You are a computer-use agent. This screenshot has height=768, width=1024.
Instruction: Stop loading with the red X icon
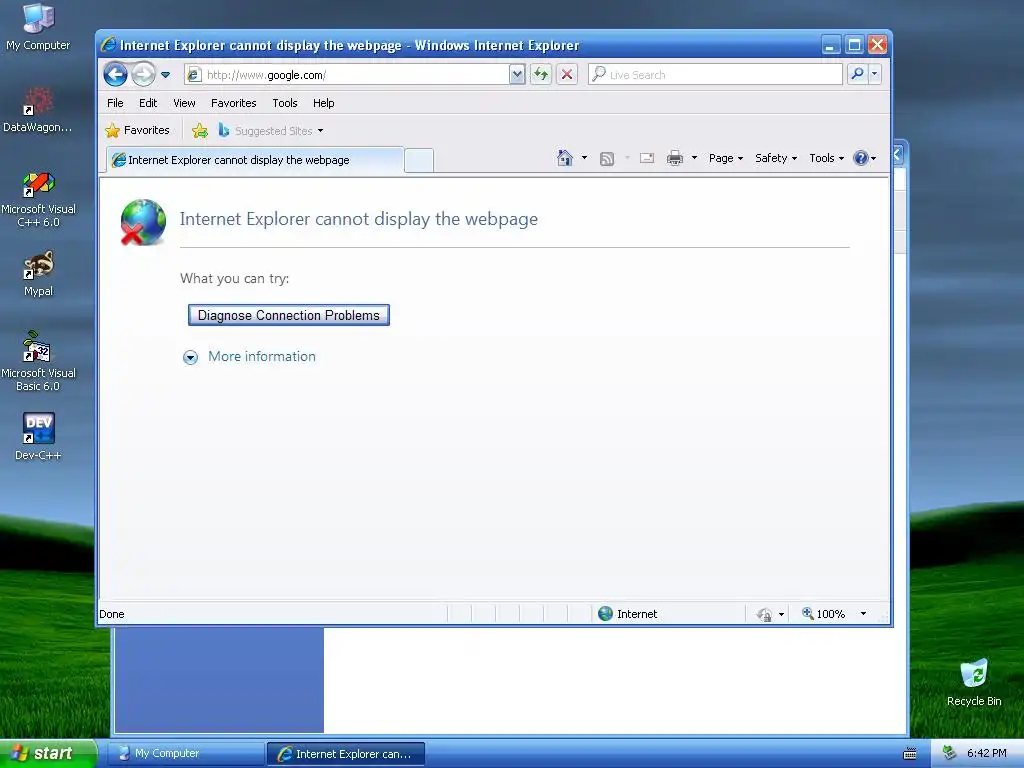click(x=567, y=74)
